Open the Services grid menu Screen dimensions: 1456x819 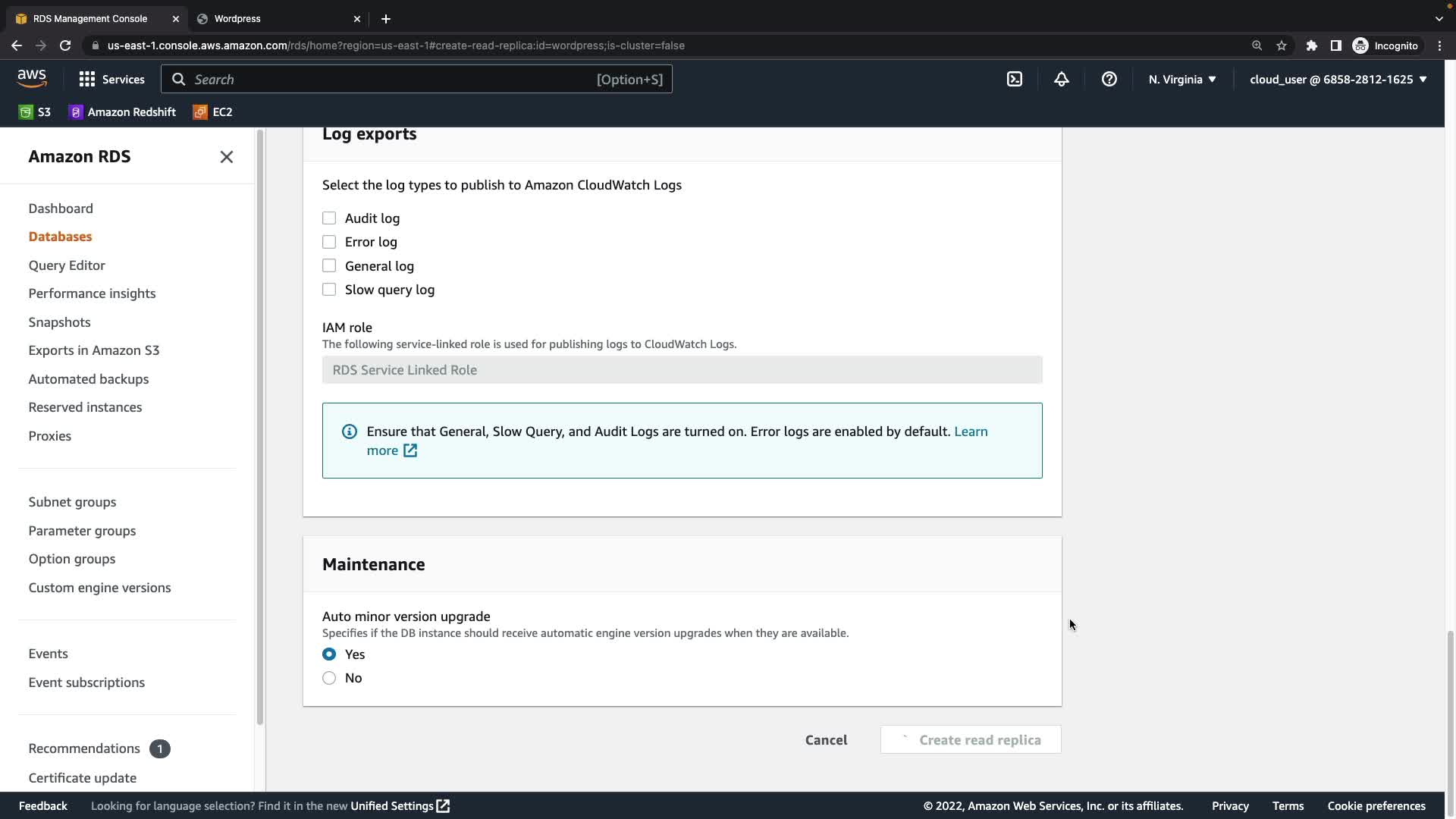click(x=111, y=79)
